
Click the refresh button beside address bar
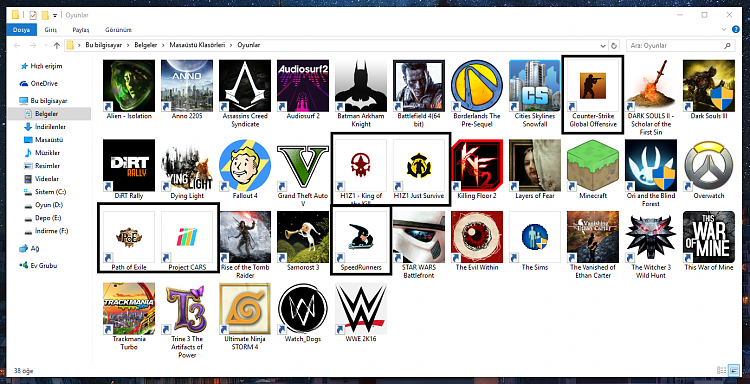tap(614, 45)
